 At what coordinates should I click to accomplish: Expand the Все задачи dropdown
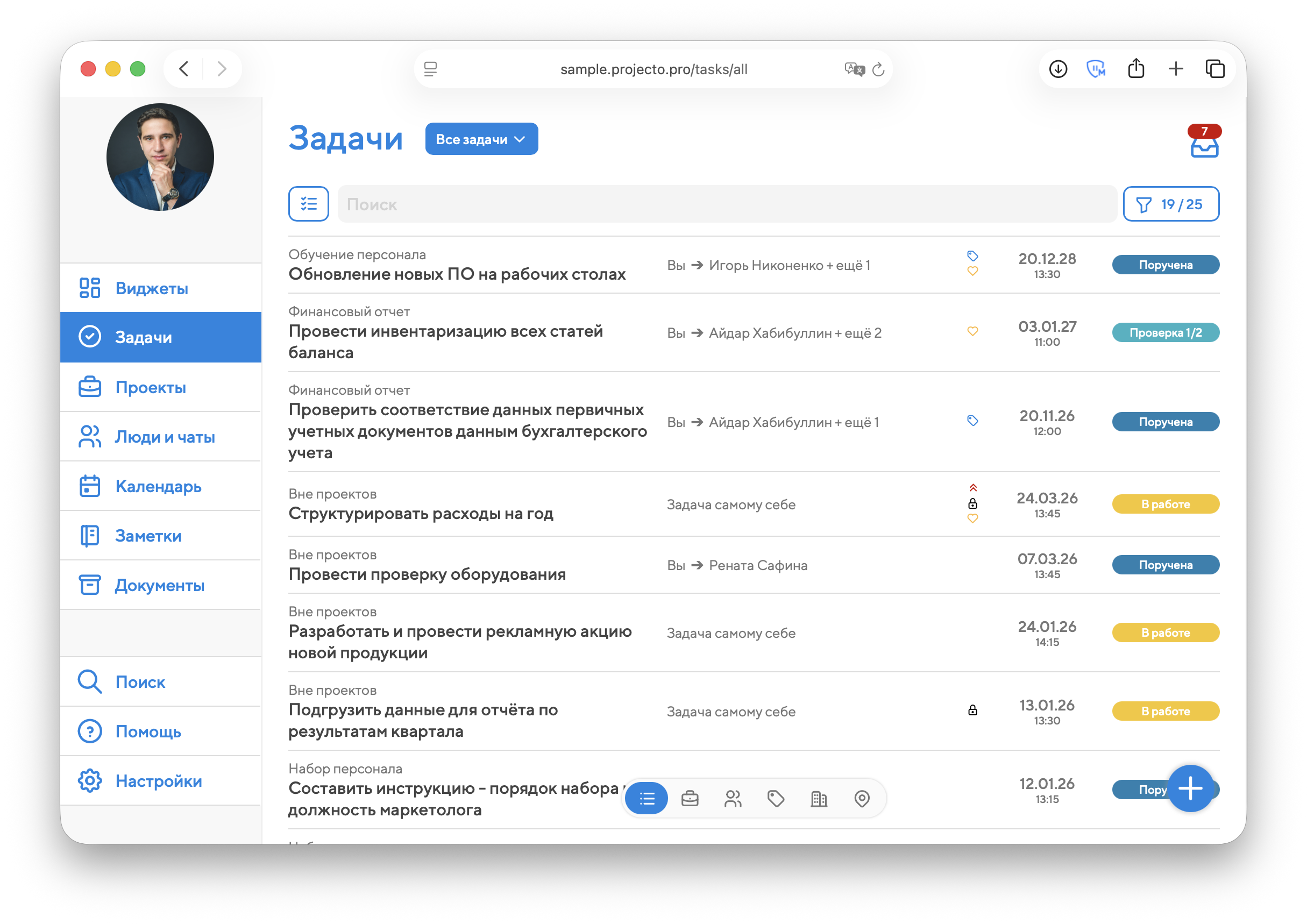481,139
